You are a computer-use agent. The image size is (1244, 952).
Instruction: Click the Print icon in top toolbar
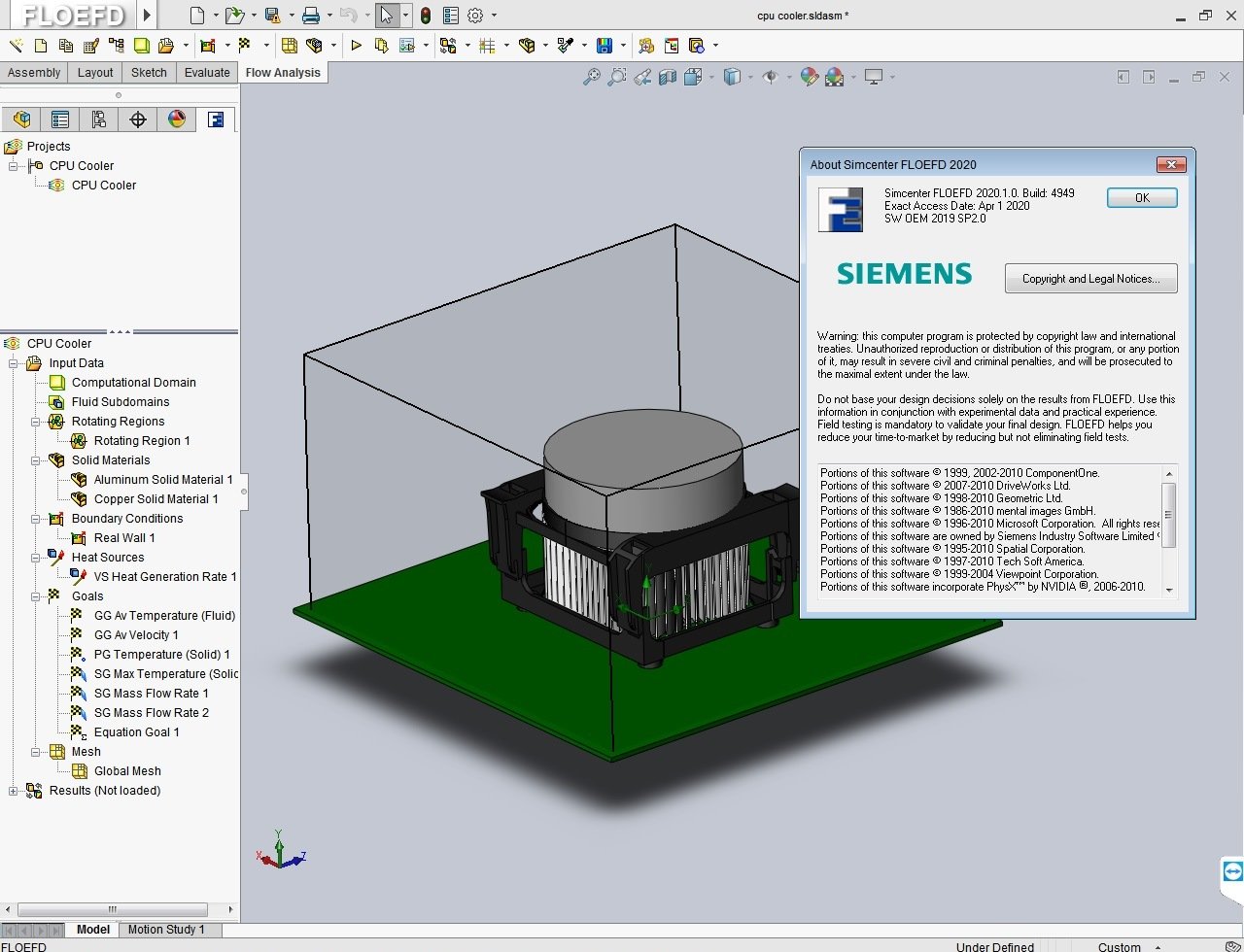(310, 16)
